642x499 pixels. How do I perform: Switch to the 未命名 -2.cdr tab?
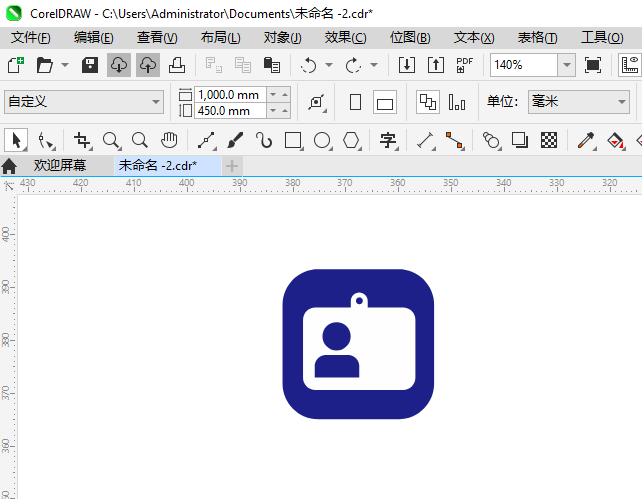167,165
